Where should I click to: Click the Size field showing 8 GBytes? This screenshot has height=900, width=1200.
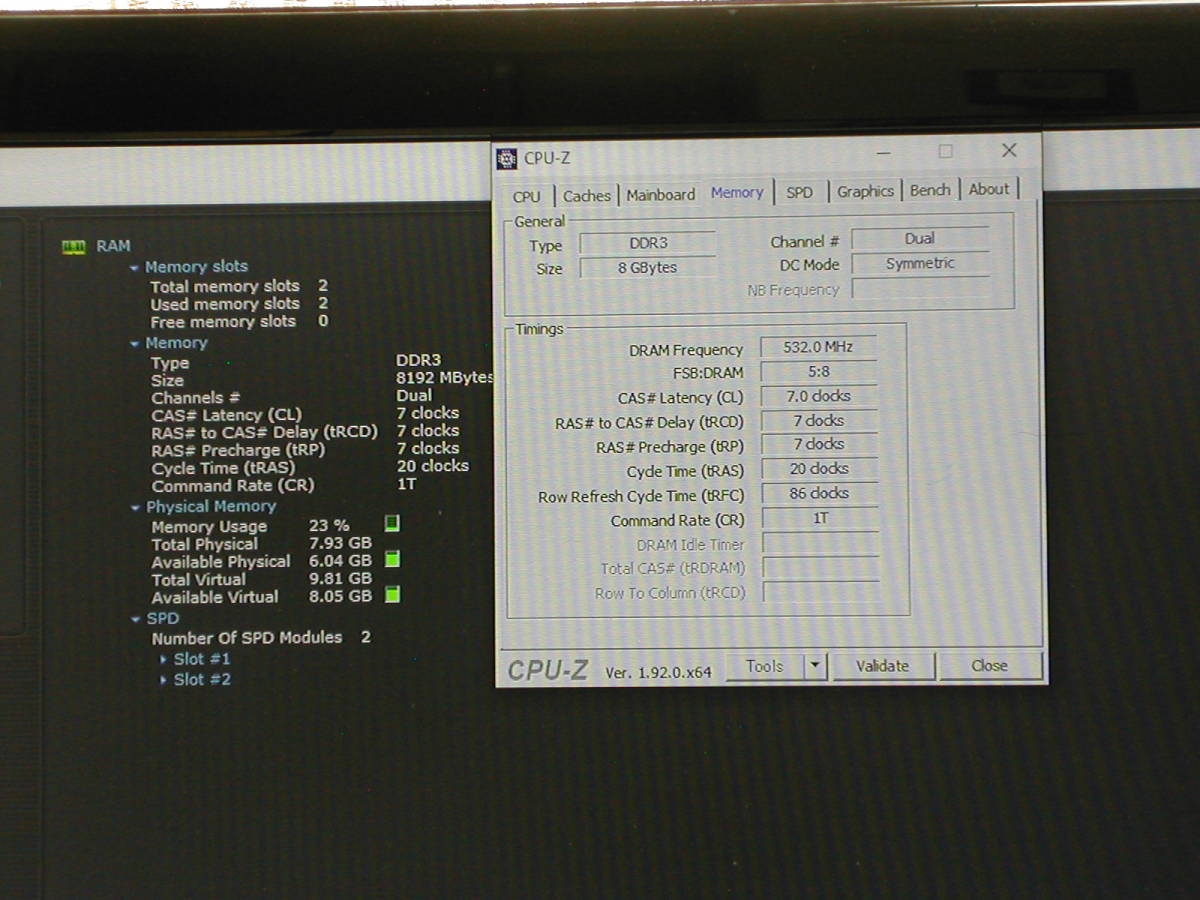coord(648,267)
